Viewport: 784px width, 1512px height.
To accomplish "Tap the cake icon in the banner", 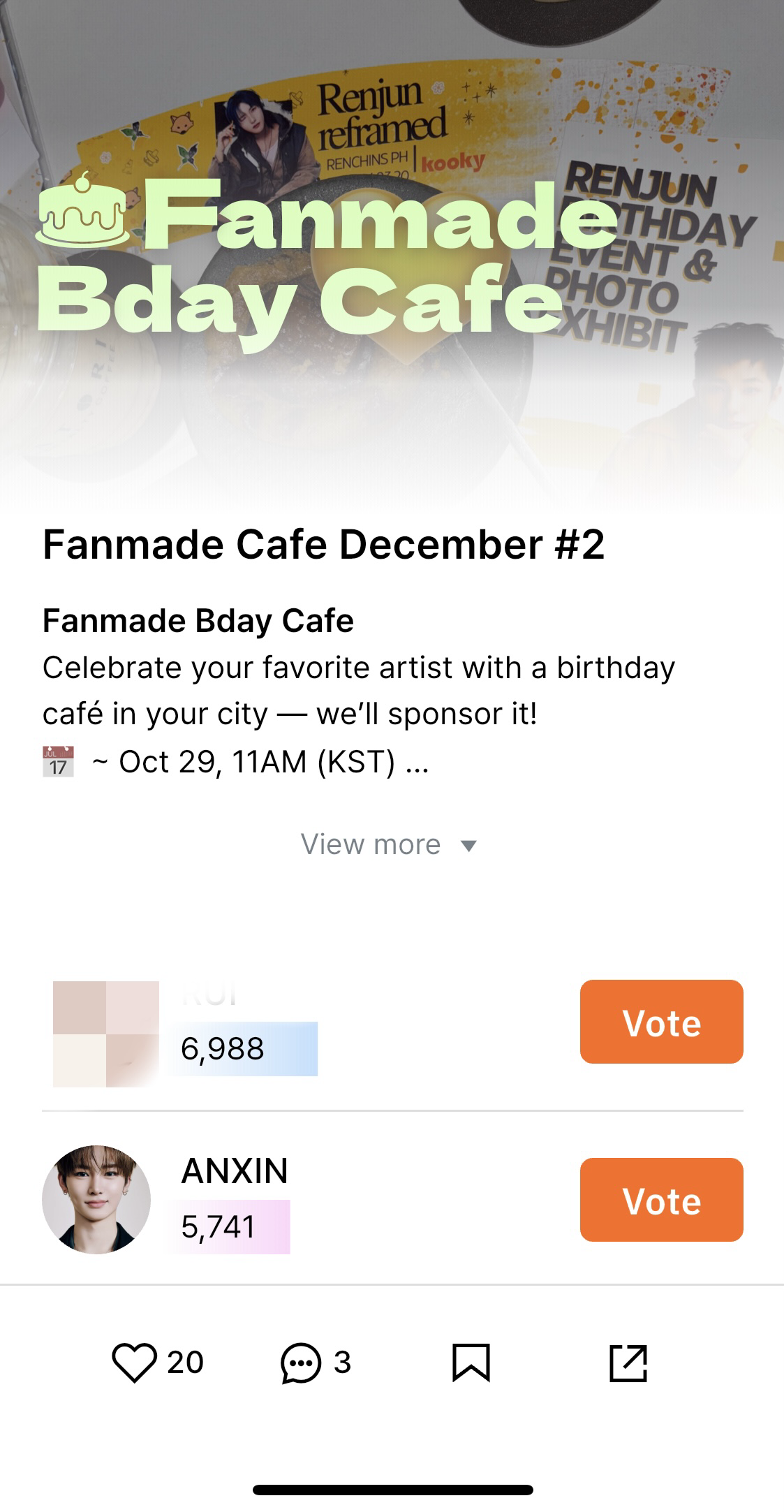I will pos(82,212).
